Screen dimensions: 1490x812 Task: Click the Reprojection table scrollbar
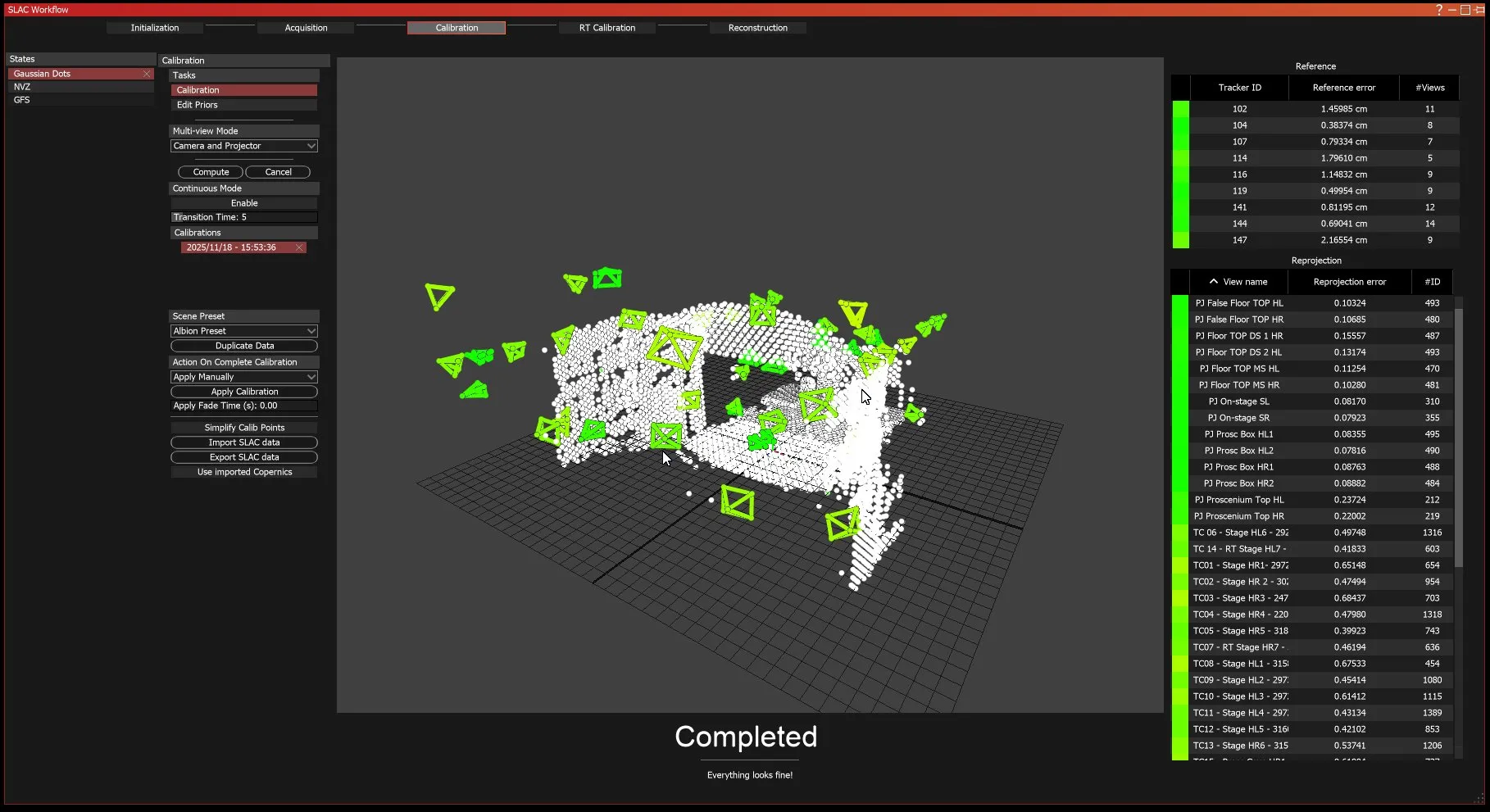pos(1459,437)
